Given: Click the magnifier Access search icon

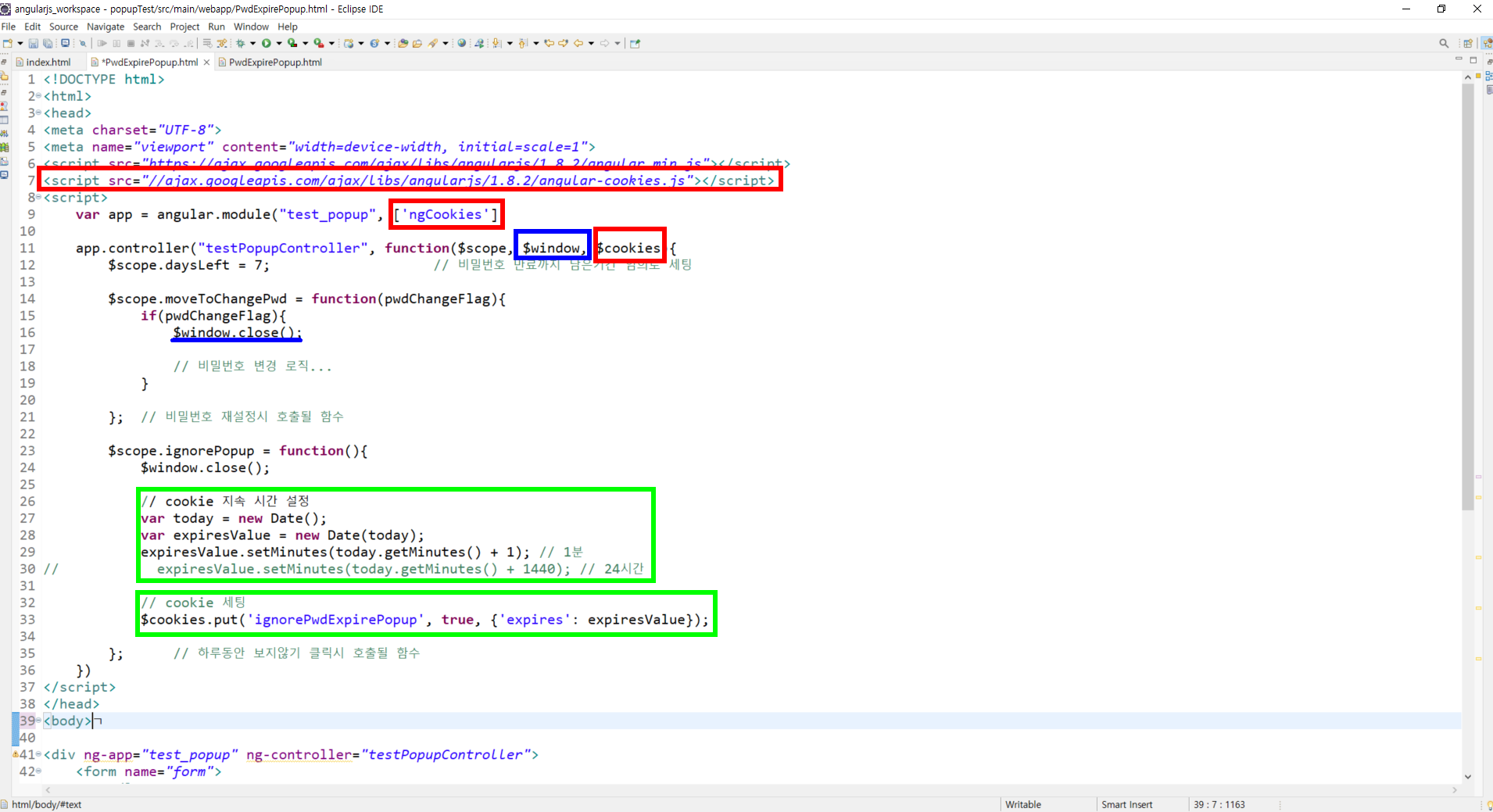Looking at the screenshot, I should click(x=1444, y=43).
